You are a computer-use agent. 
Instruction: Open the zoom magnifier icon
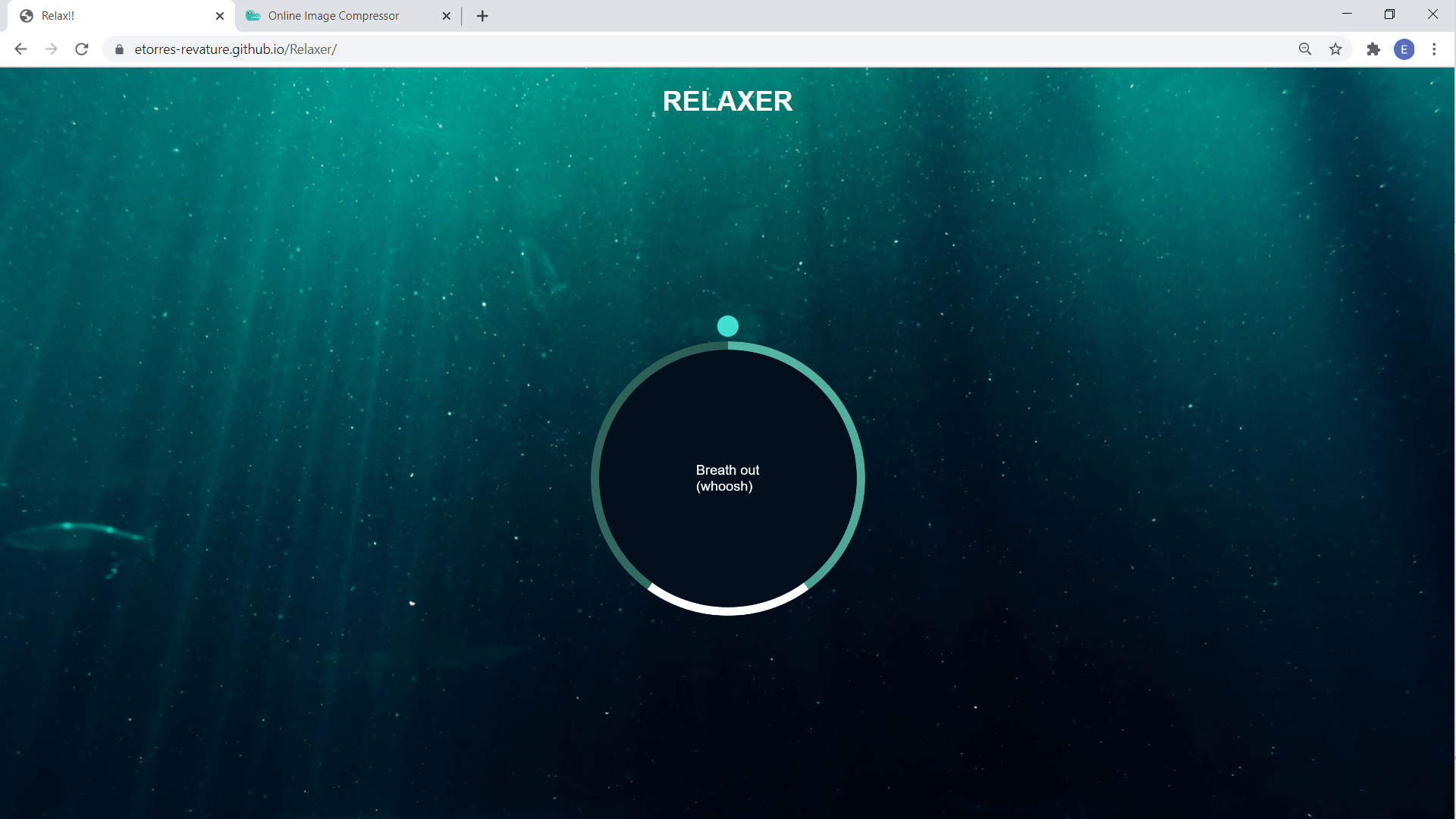(x=1305, y=49)
